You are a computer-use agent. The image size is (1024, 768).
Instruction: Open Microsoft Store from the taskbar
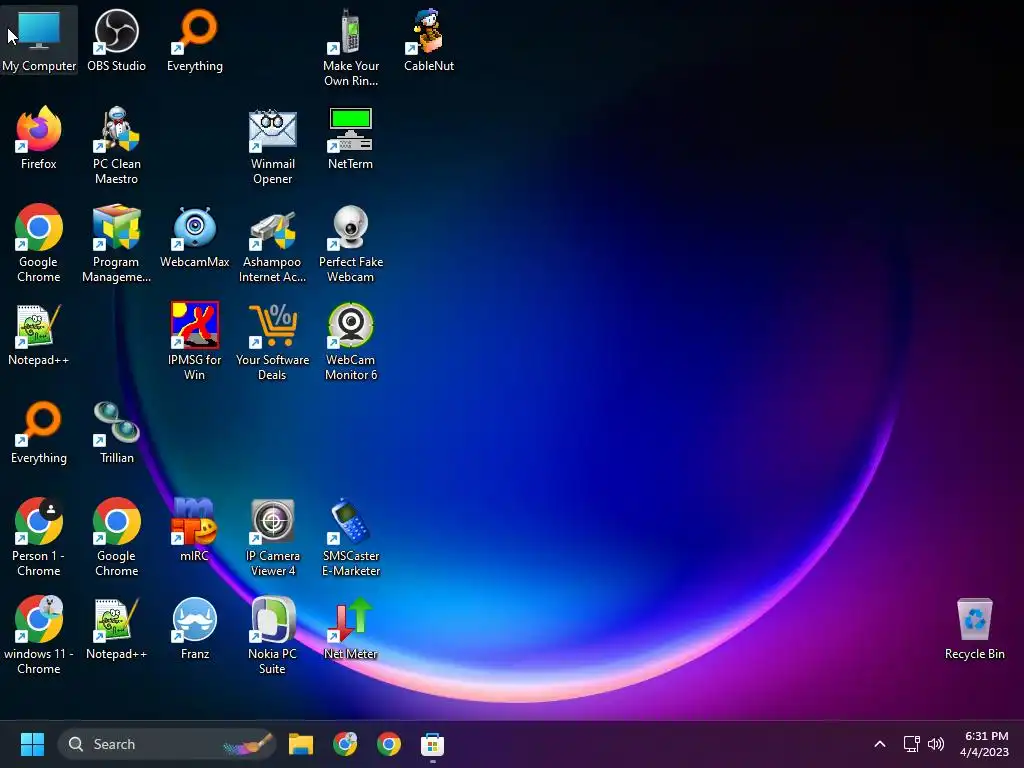coord(432,744)
